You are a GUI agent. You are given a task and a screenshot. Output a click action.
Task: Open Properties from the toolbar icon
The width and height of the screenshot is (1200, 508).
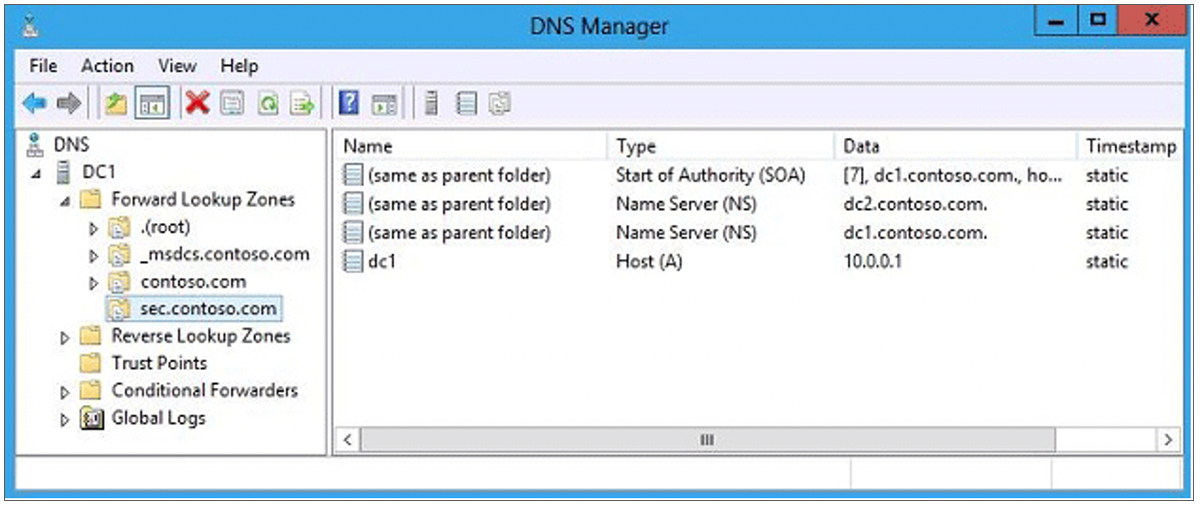tap(232, 103)
